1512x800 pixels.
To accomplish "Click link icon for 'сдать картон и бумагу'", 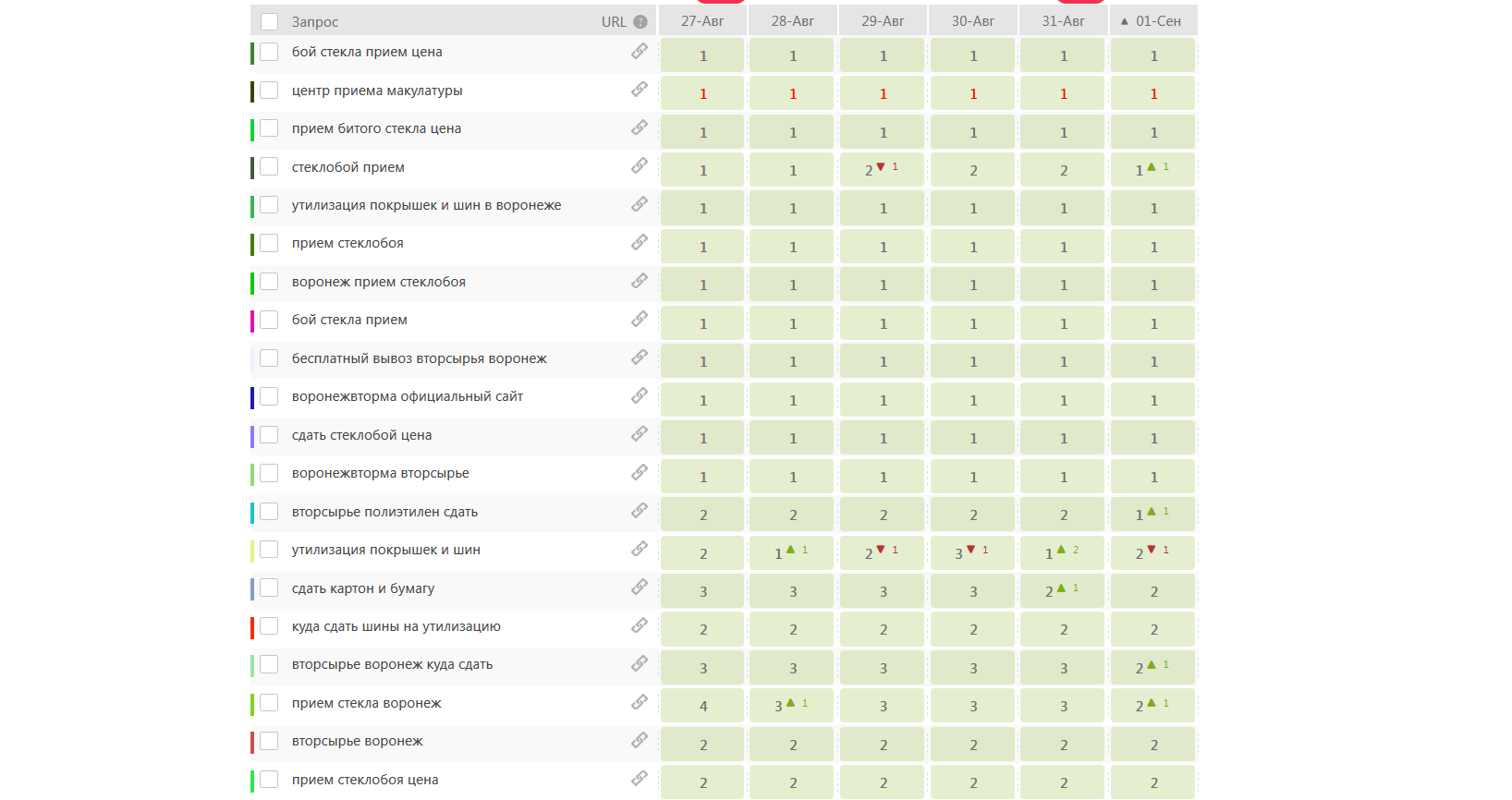I will [x=640, y=588].
